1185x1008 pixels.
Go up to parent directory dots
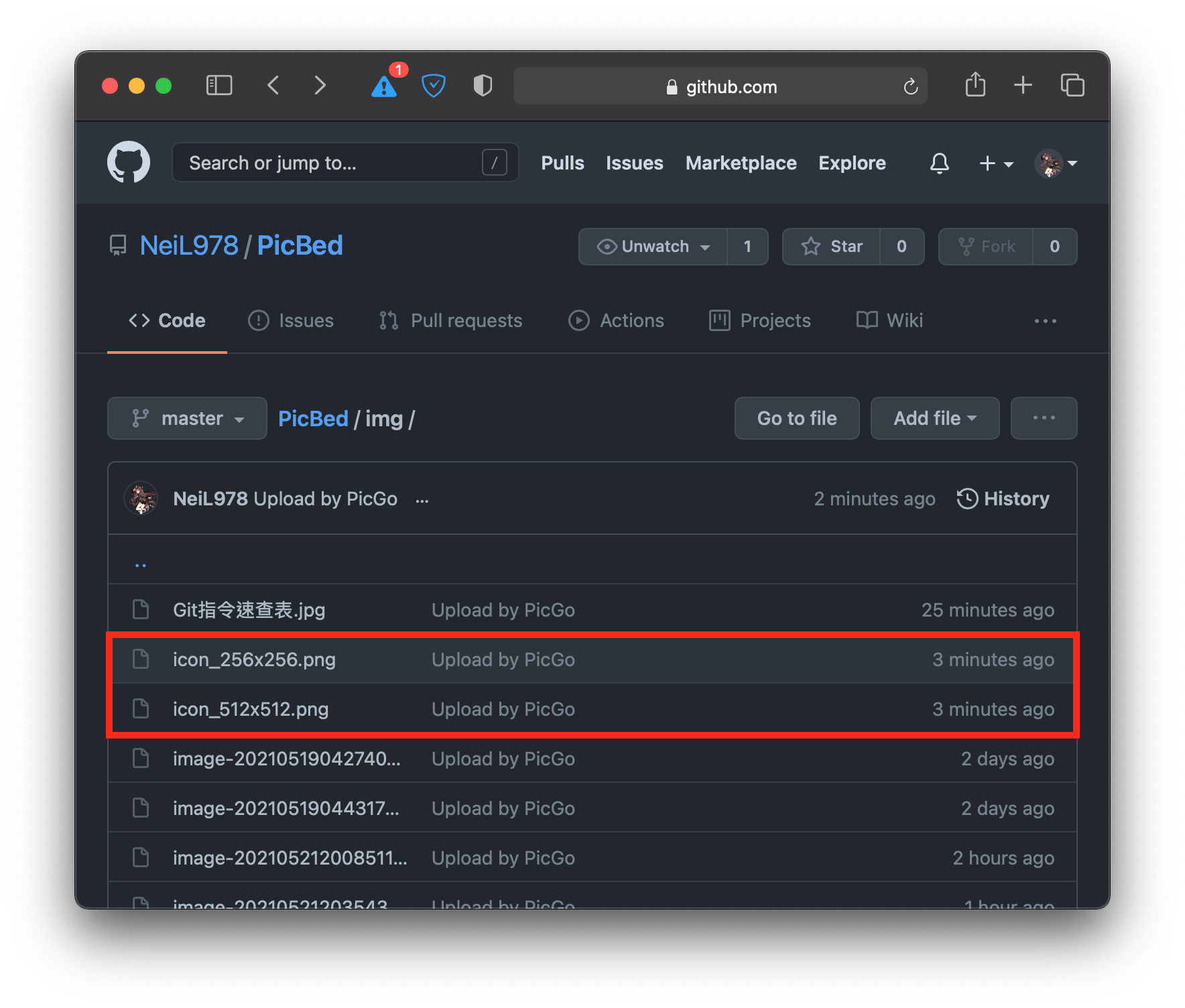point(141,564)
